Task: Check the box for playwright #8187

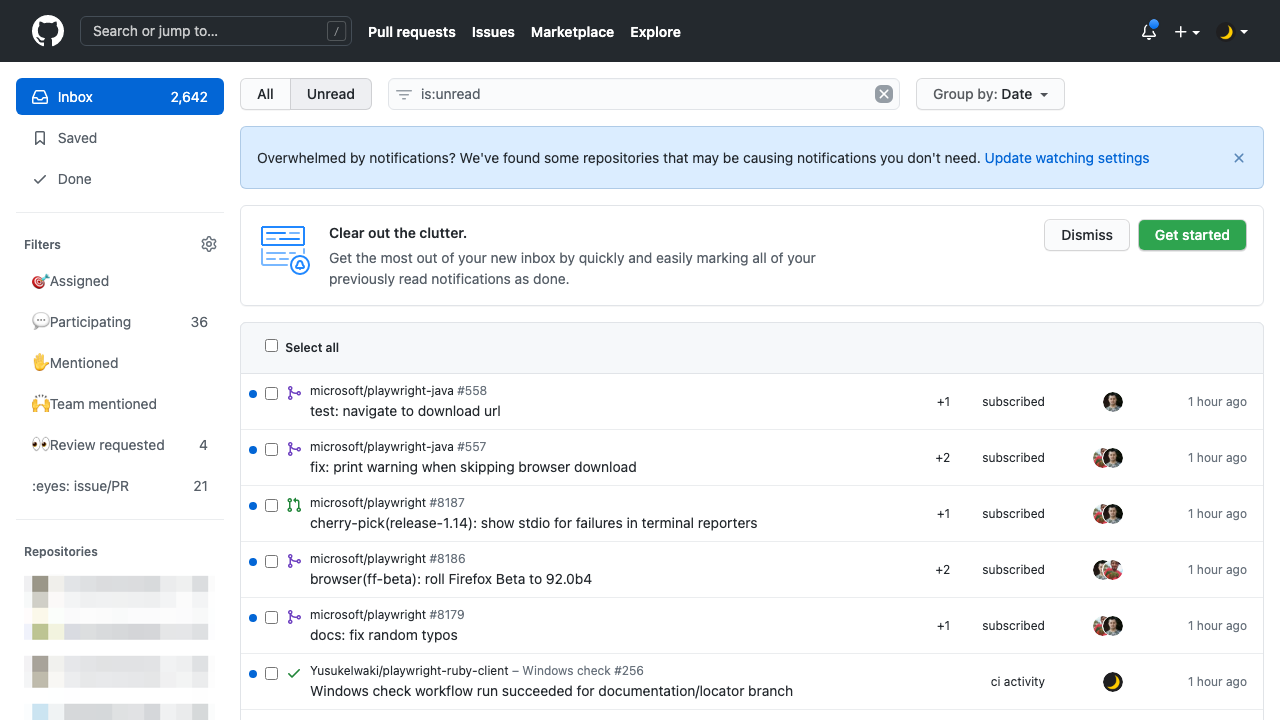Action: [271, 506]
